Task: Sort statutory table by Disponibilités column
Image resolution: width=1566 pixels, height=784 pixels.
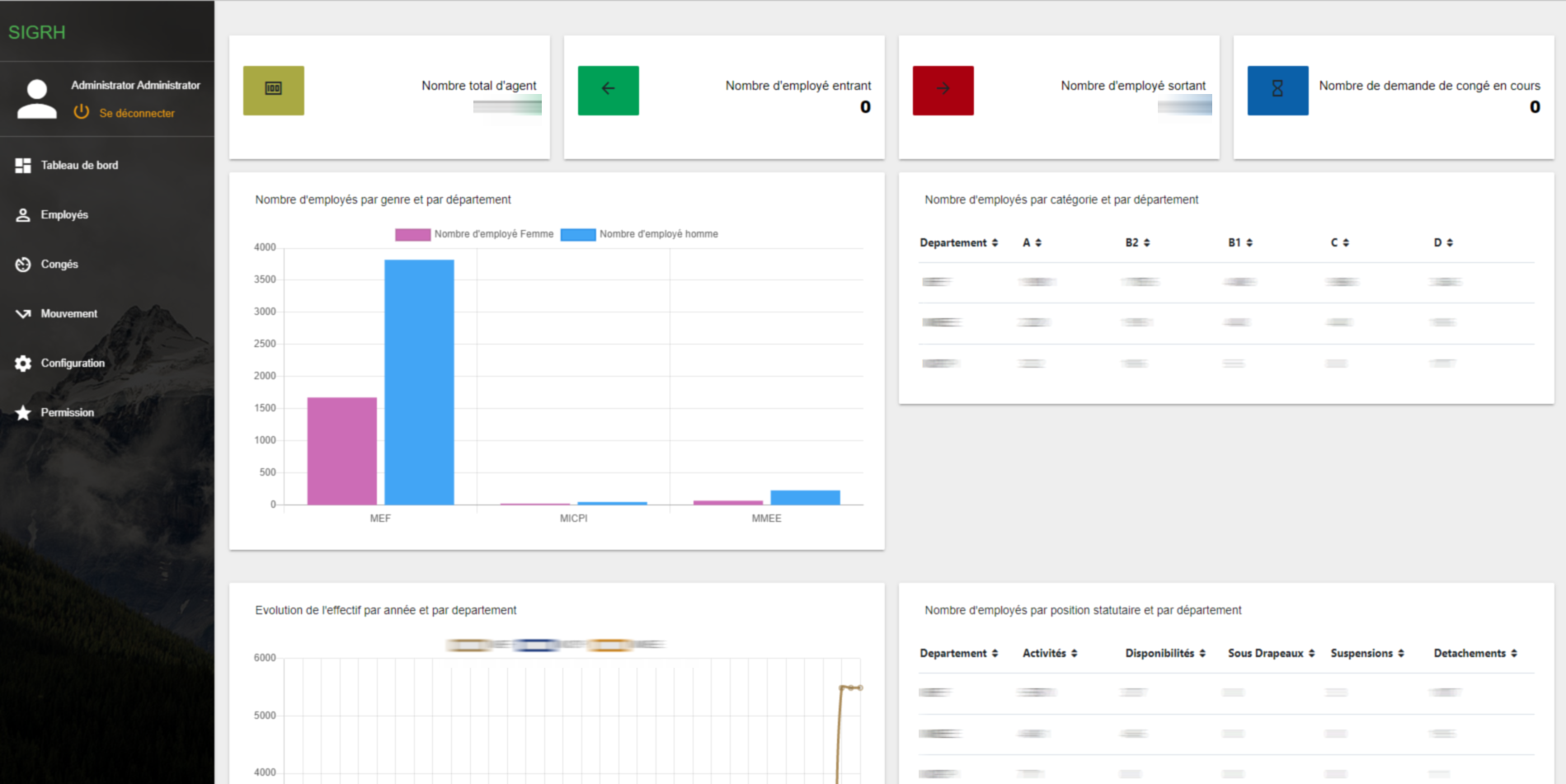Action: coord(1164,653)
